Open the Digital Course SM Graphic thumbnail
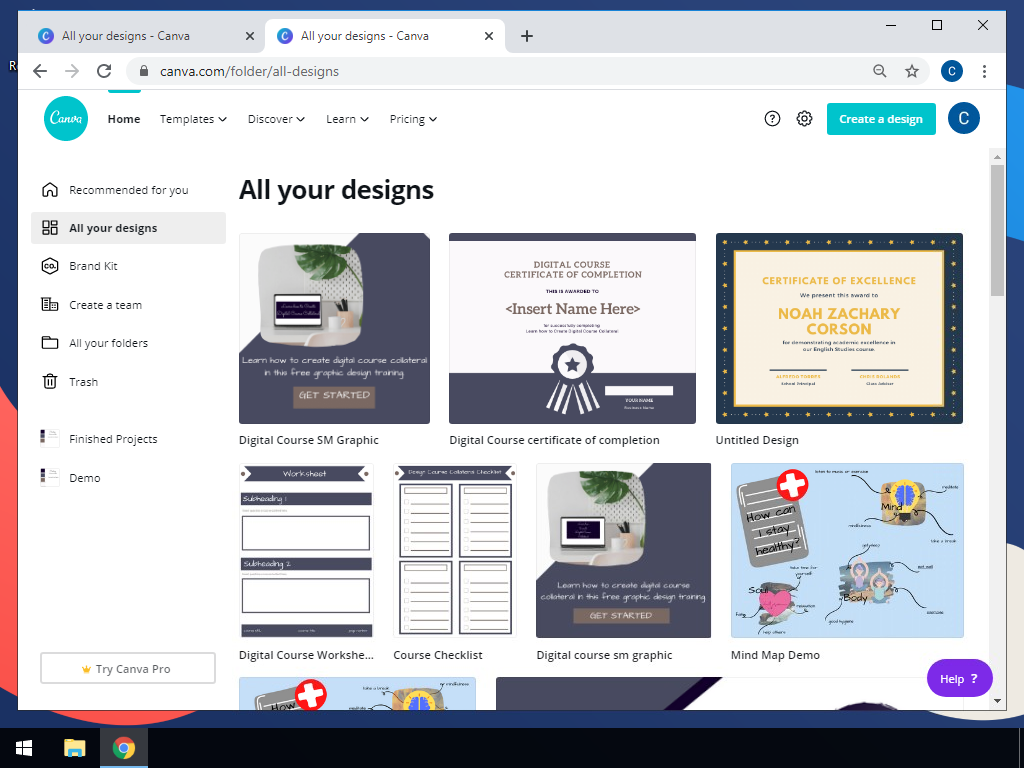This screenshot has width=1024, height=768. click(334, 328)
